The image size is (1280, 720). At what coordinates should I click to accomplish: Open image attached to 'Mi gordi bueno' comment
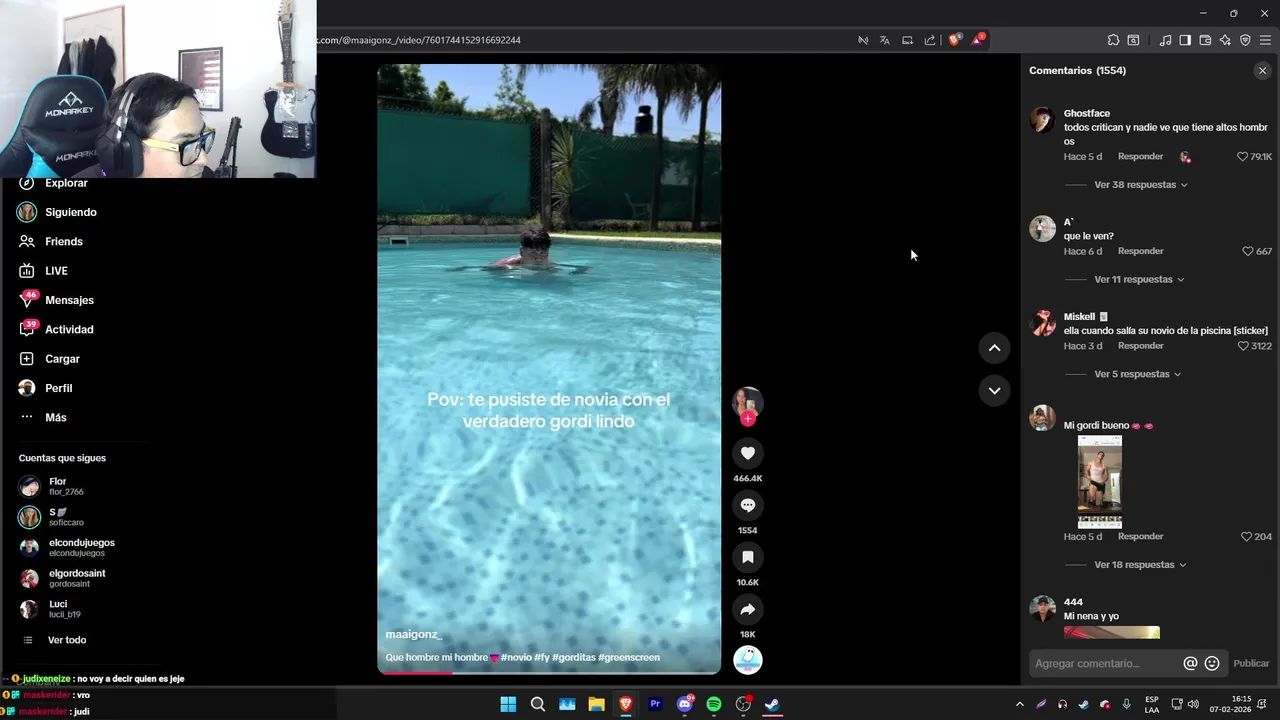click(1100, 482)
